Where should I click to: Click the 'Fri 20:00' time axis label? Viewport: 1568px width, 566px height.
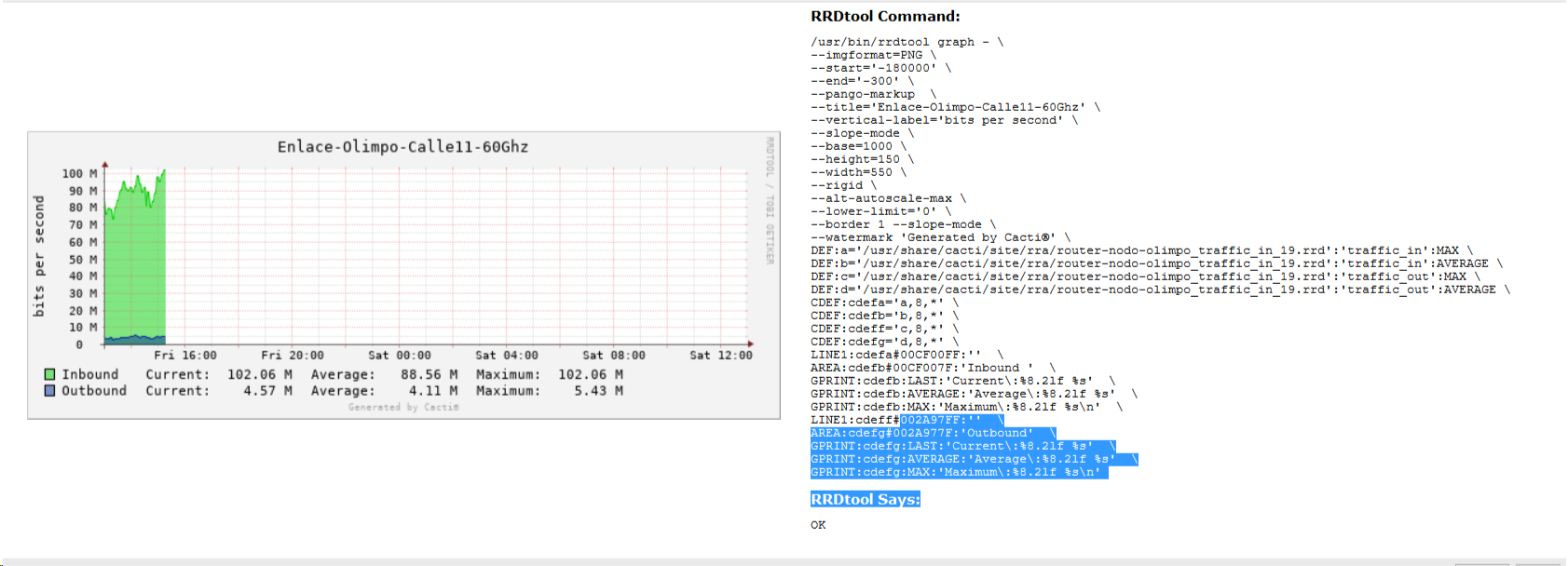293,356
